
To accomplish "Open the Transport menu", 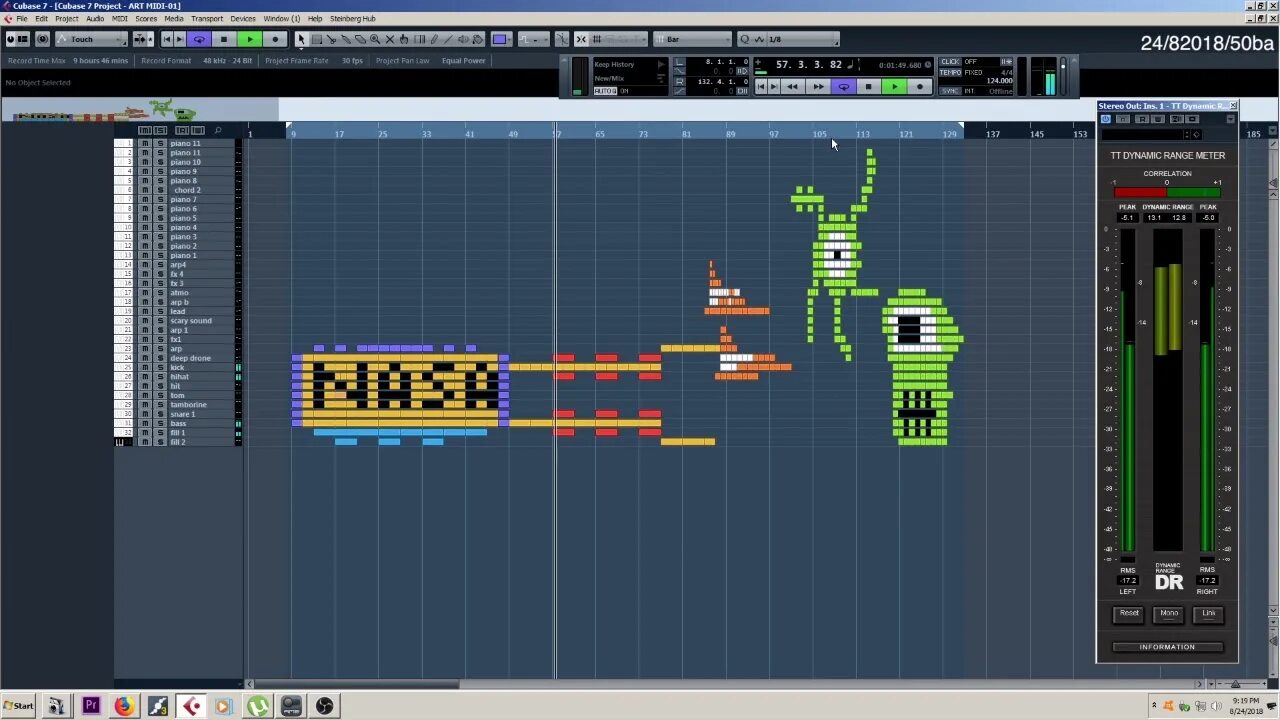I will point(208,18).
